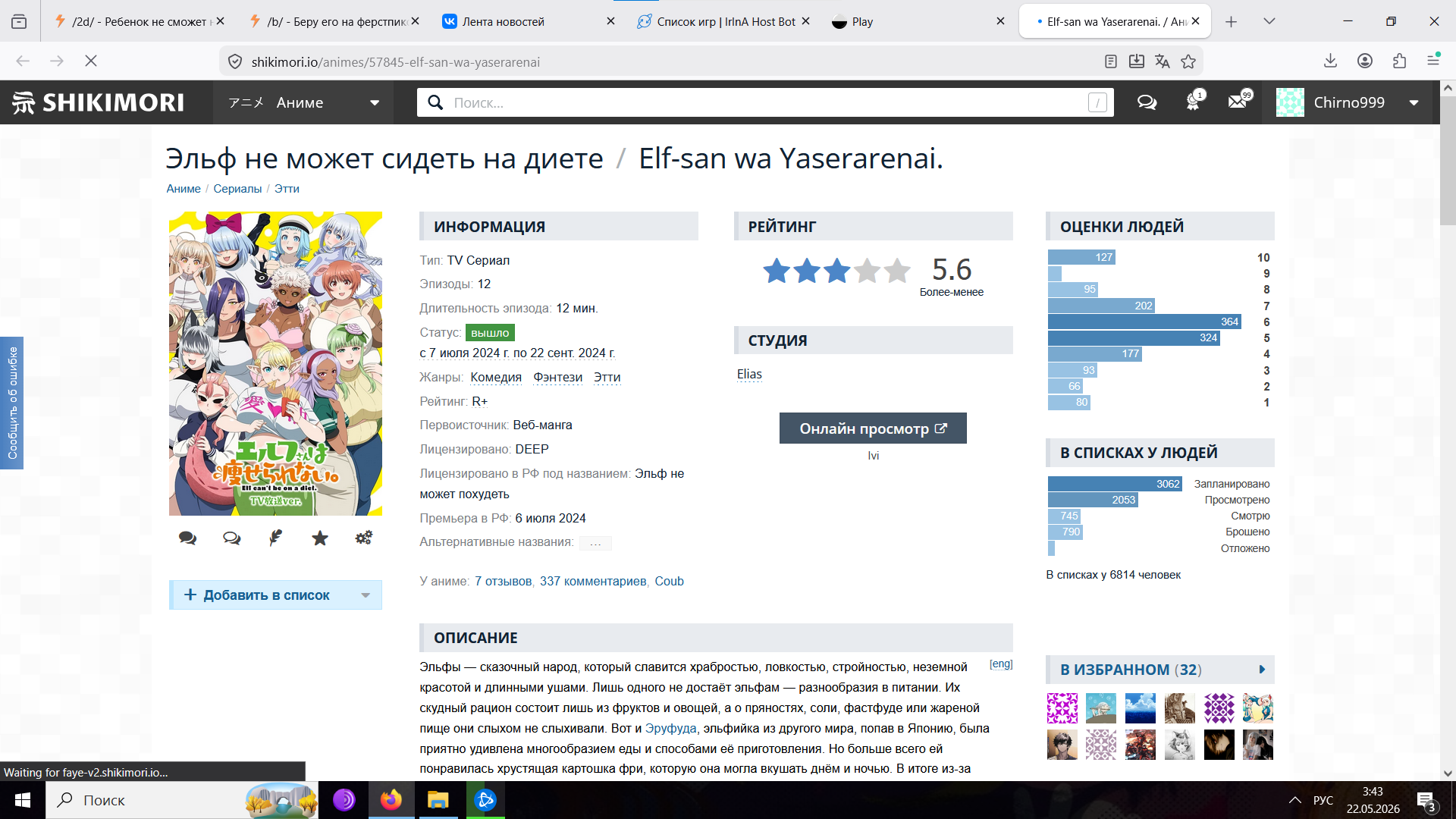The width and height of the screenshot is (1456, 819).
Task: Open the Coub link
Action: pyautogui.click(x=669, y=581)
